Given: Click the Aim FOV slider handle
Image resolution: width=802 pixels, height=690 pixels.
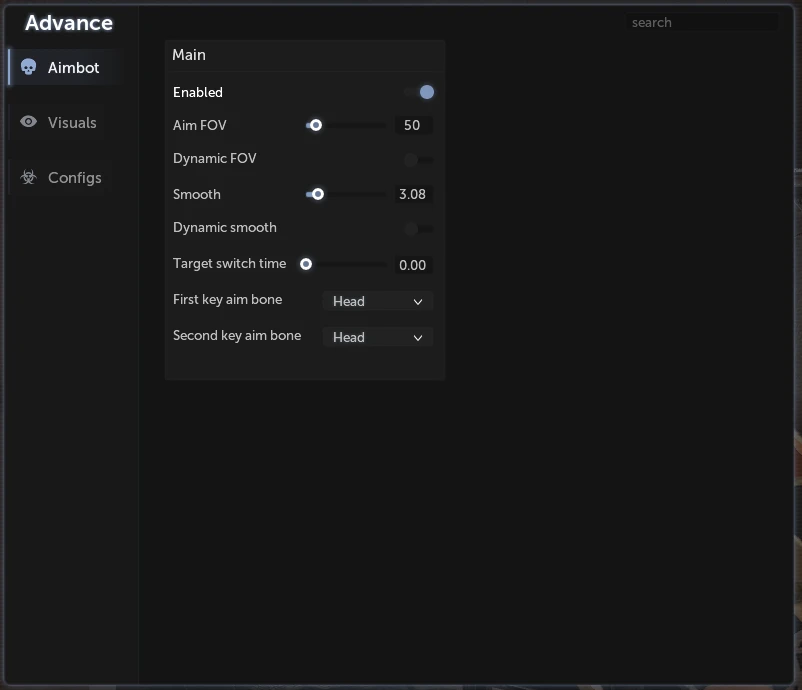Looking at the screenshot, I should (316, 125).
